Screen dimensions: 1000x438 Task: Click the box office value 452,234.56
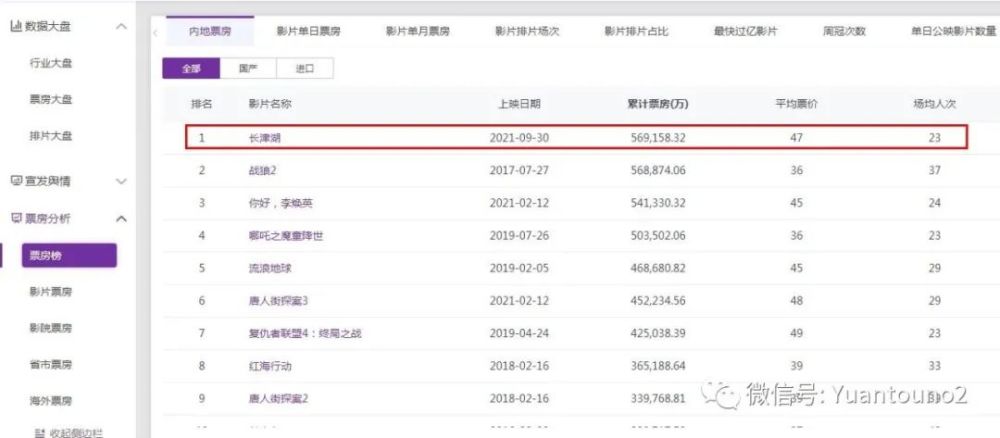[658, 300]
